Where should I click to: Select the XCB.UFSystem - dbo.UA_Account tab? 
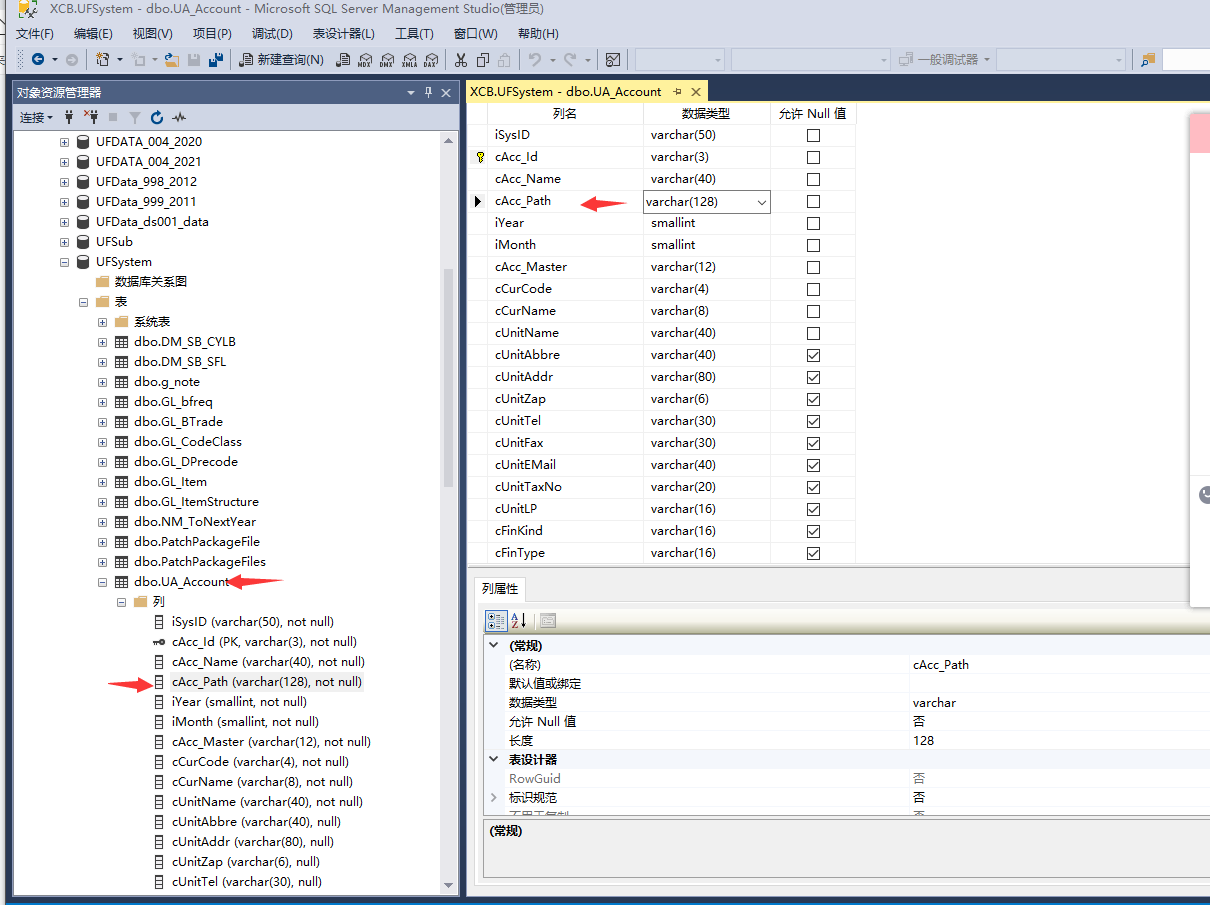coord(566,91)
